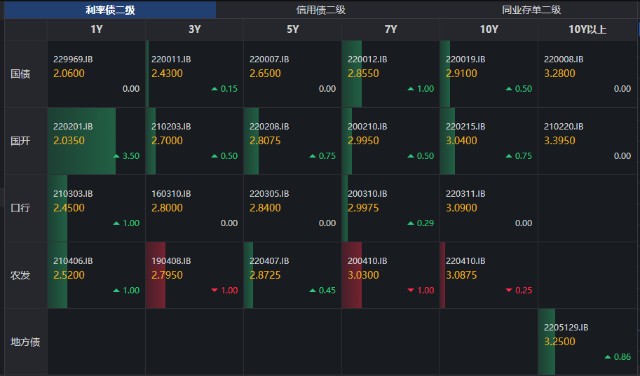Screen dimensions: 640x376
Task: Click the red bar in 200410.IB cell
Action: pyautogui.click(x=352, y=275)
